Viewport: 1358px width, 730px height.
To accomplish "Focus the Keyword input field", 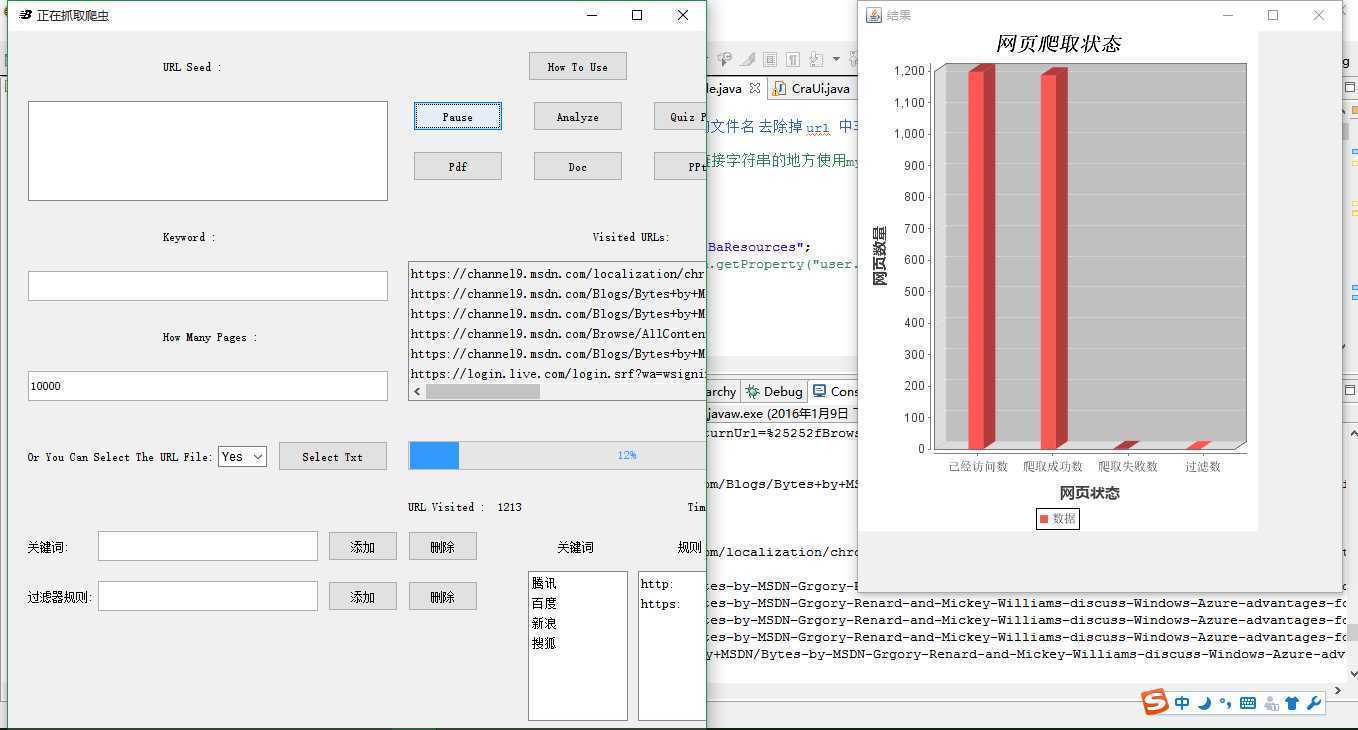I will coord(208,286).
